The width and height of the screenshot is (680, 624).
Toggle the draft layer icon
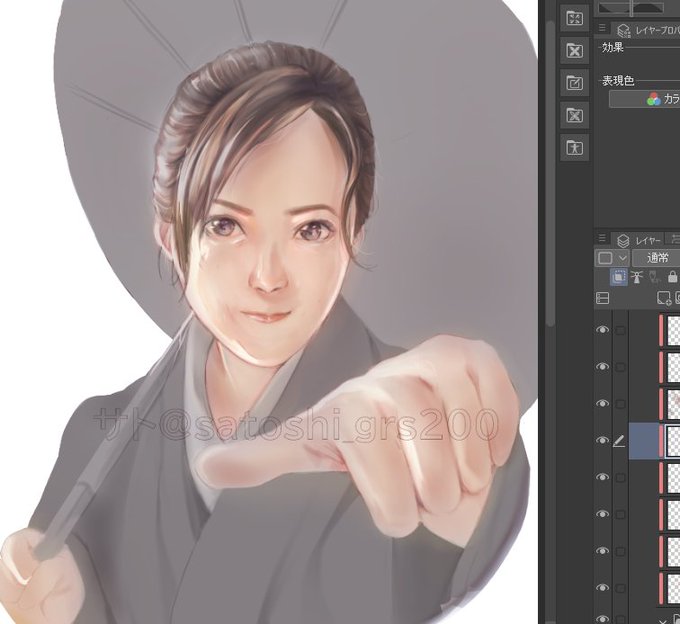(x=655, y=277)
